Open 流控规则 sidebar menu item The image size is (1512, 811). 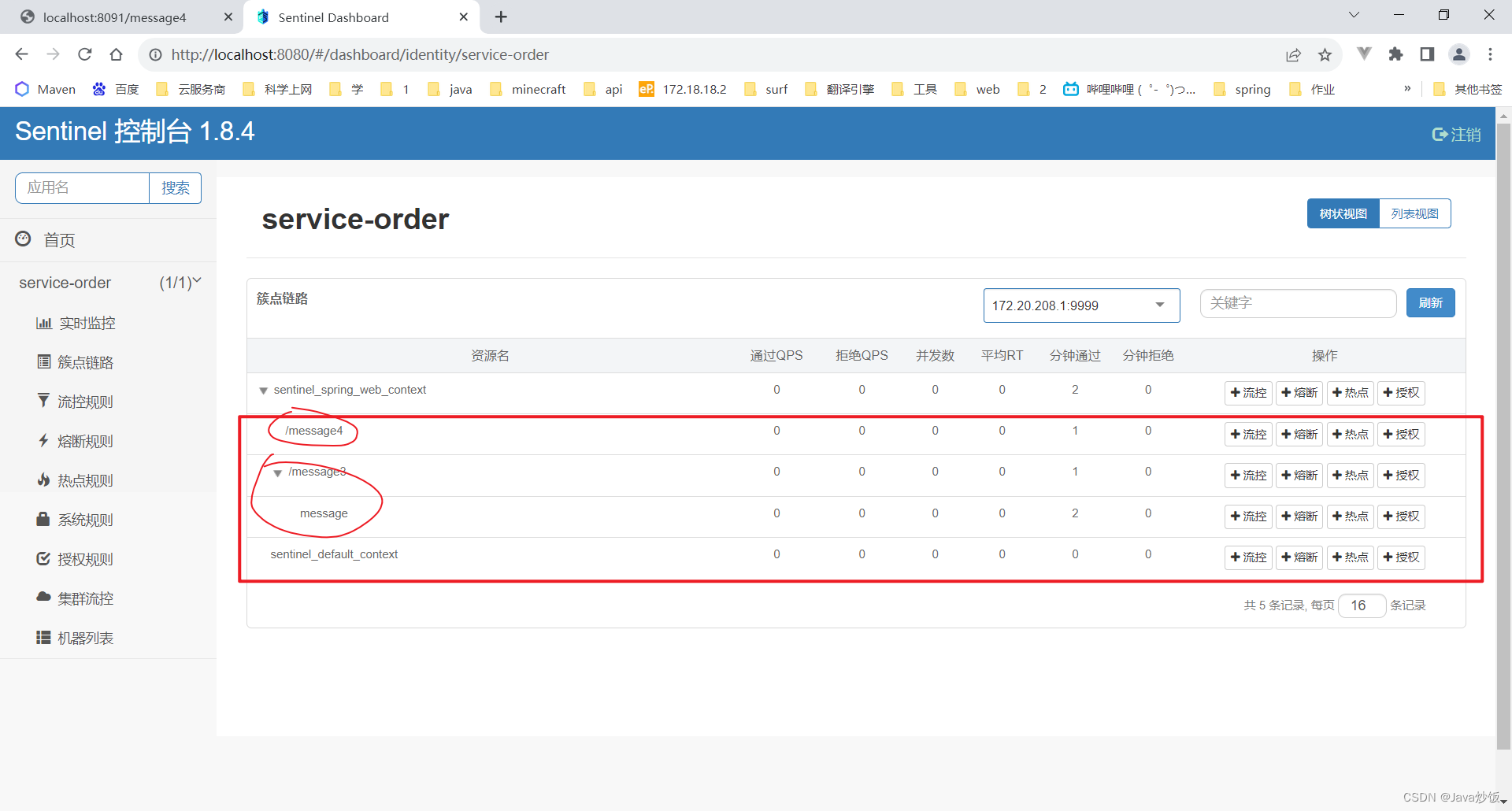pyautogui.click(x=85, y=402)
